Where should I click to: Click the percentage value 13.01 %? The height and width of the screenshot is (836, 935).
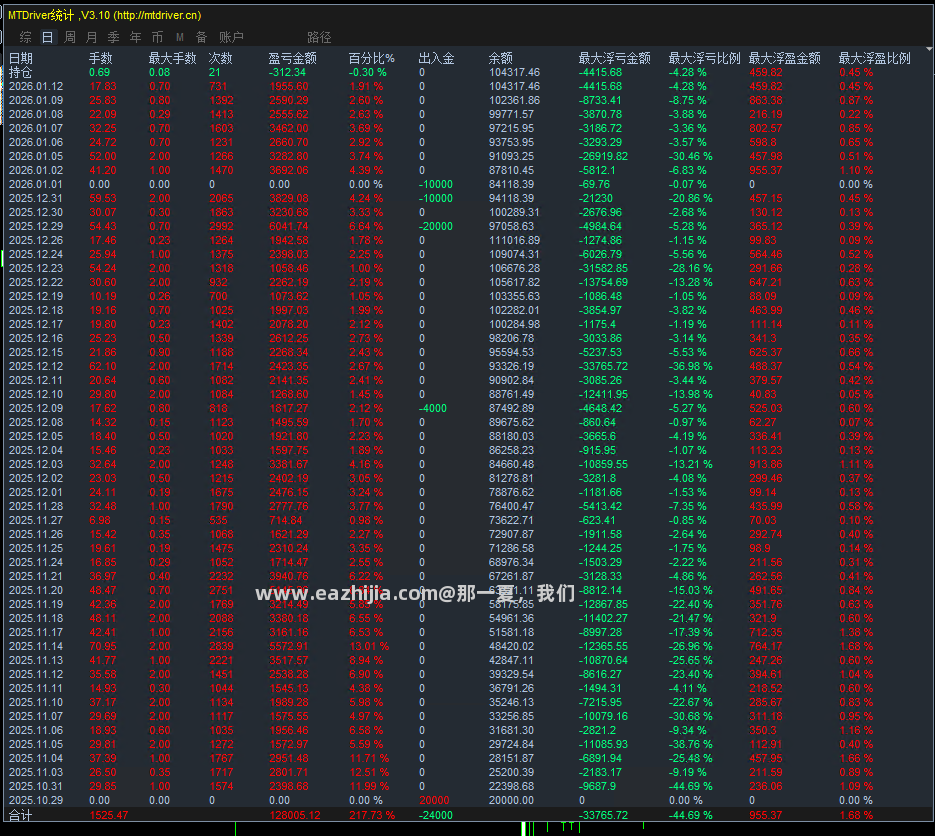pos(369,646)
